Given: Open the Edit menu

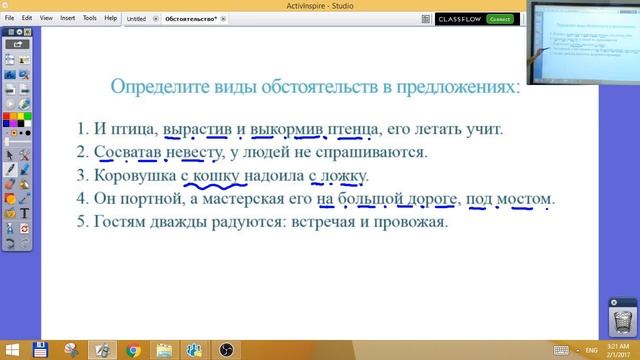Looking at the screenshot, I should [27, 18].
